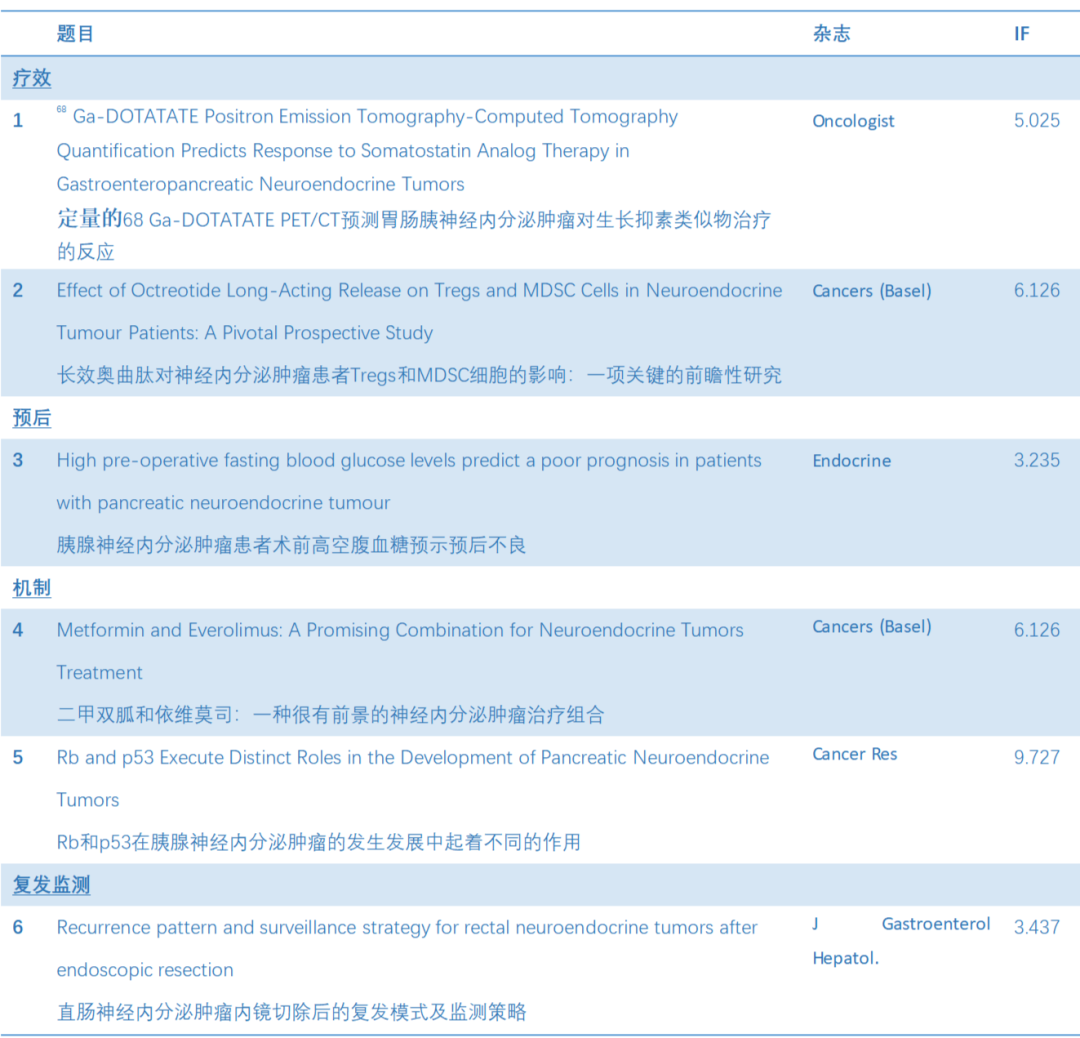Expand the 疗效 section header
Image resolution: width=1080 pixels, height=1038 pixels.
pyautogui.click(x=31, y=78)
